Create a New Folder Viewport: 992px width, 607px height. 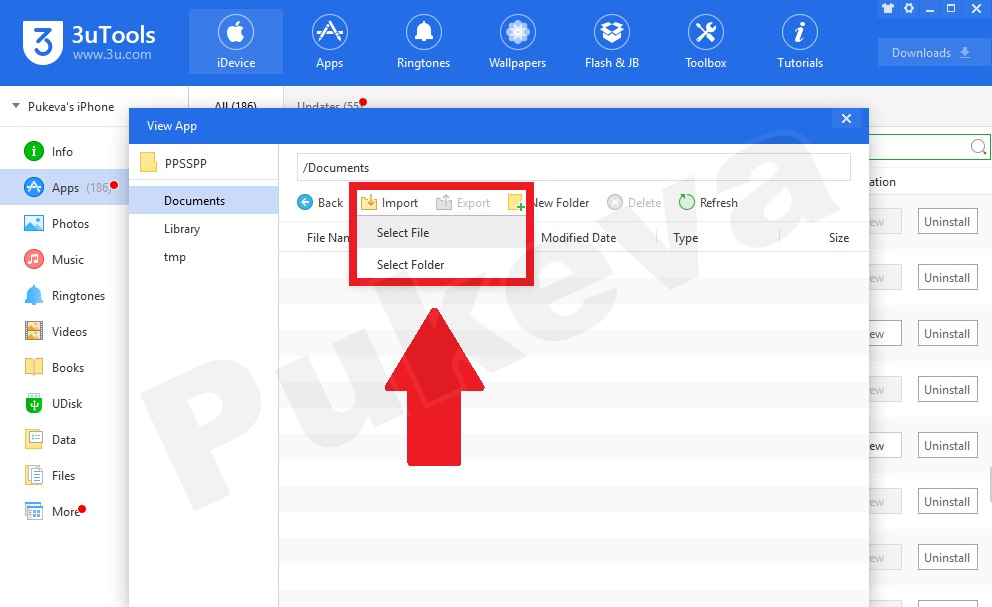click(548, 203)
